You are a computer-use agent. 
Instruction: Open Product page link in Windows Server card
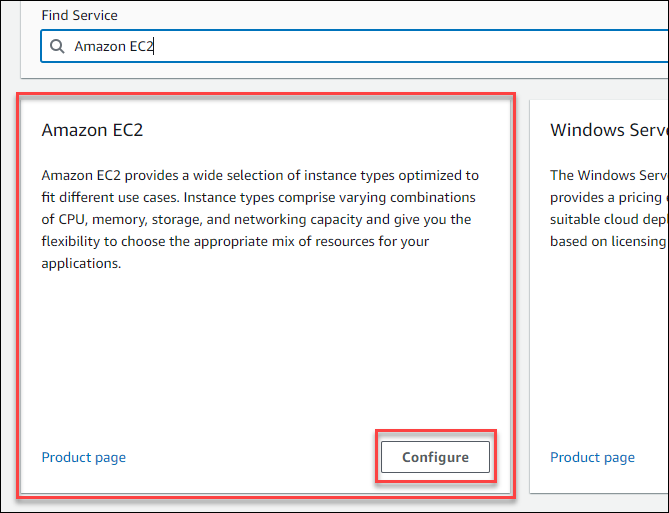592,457
